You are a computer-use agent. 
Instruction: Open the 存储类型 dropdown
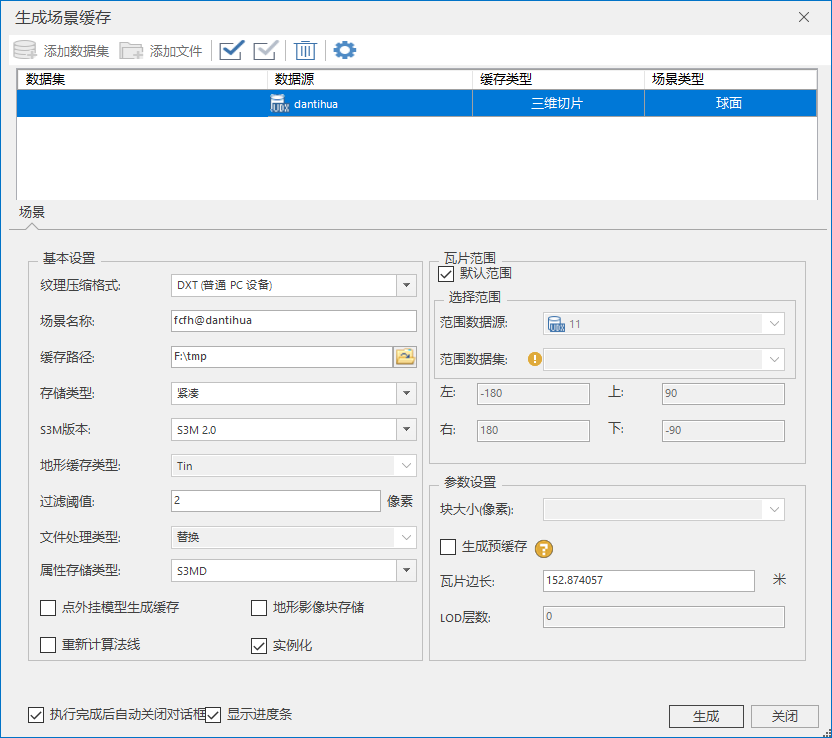click(406, 393)
